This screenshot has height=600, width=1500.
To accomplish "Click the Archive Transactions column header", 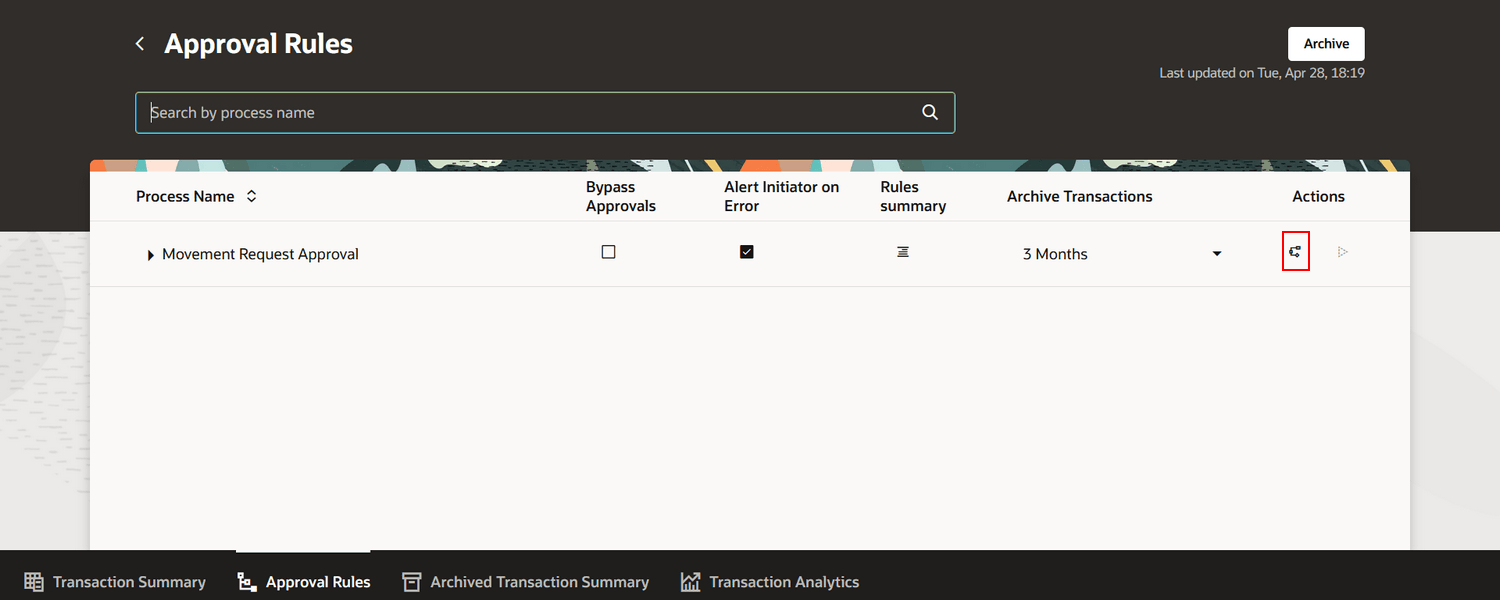I will 1079,197.
